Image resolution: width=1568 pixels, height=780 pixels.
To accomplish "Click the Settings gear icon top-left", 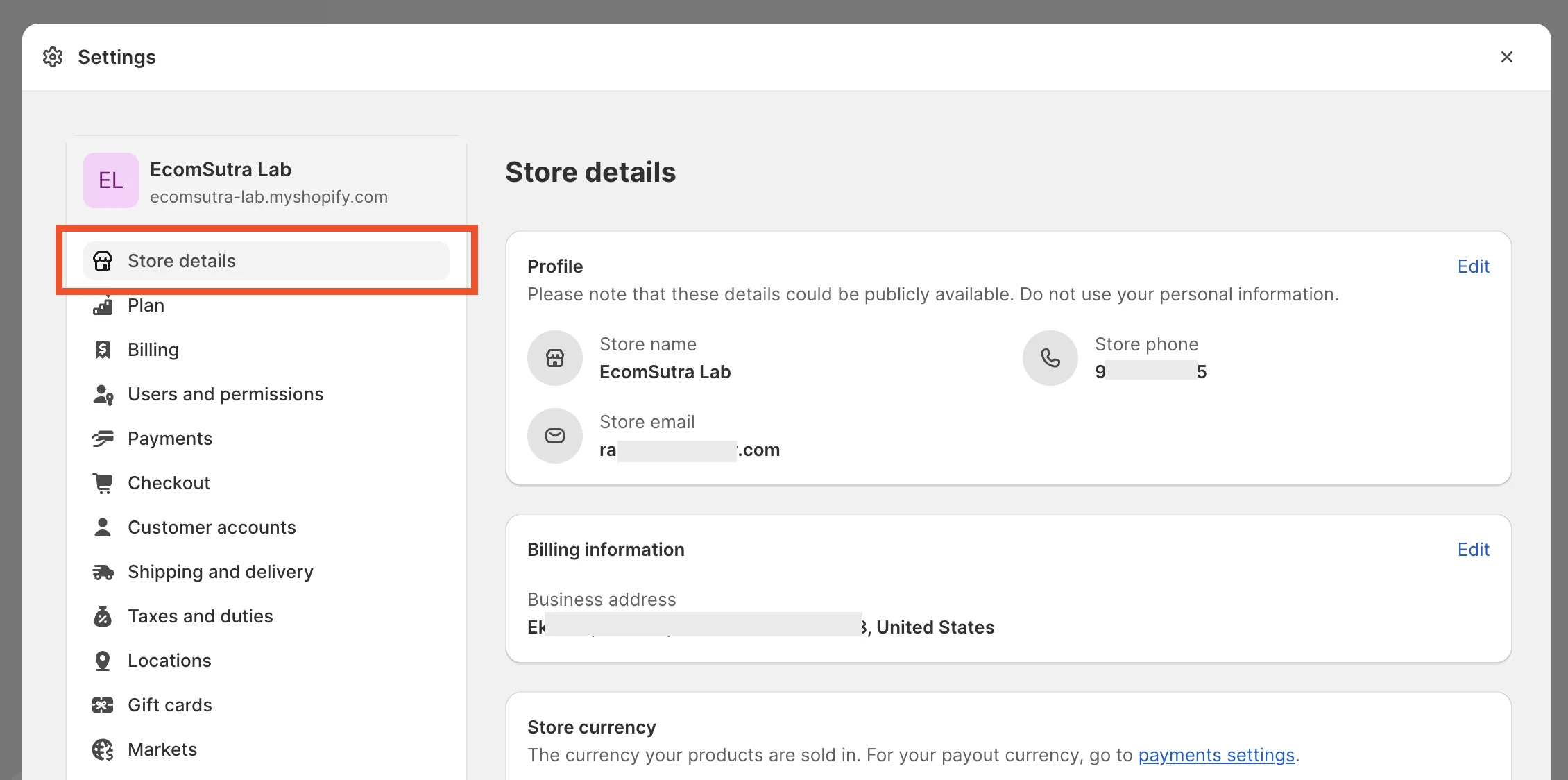I will (x=52, y=57).
